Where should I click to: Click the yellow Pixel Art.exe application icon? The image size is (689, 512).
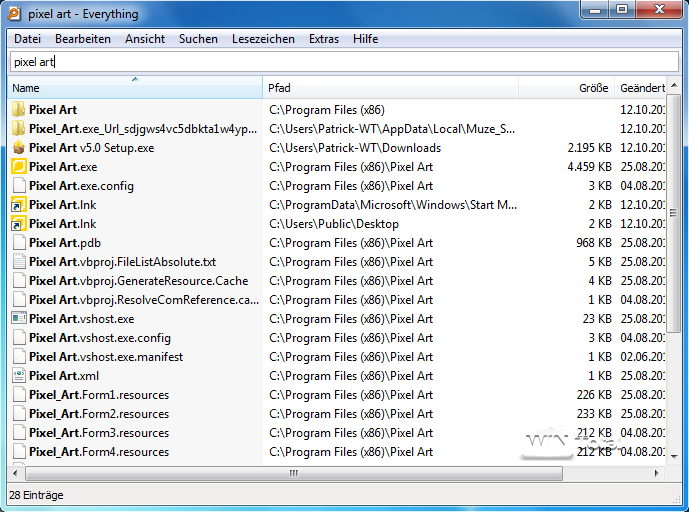(x=19, y=167)
